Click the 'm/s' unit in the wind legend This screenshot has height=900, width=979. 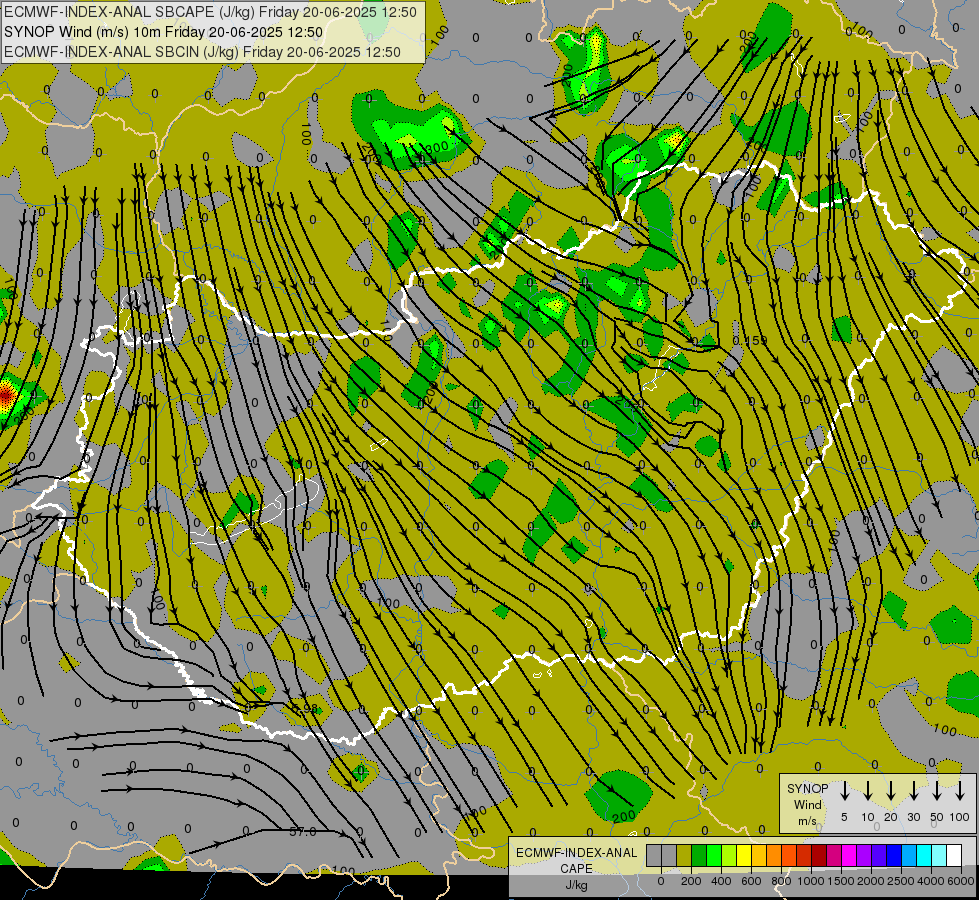pyautogui.click(x=807, y=821)
